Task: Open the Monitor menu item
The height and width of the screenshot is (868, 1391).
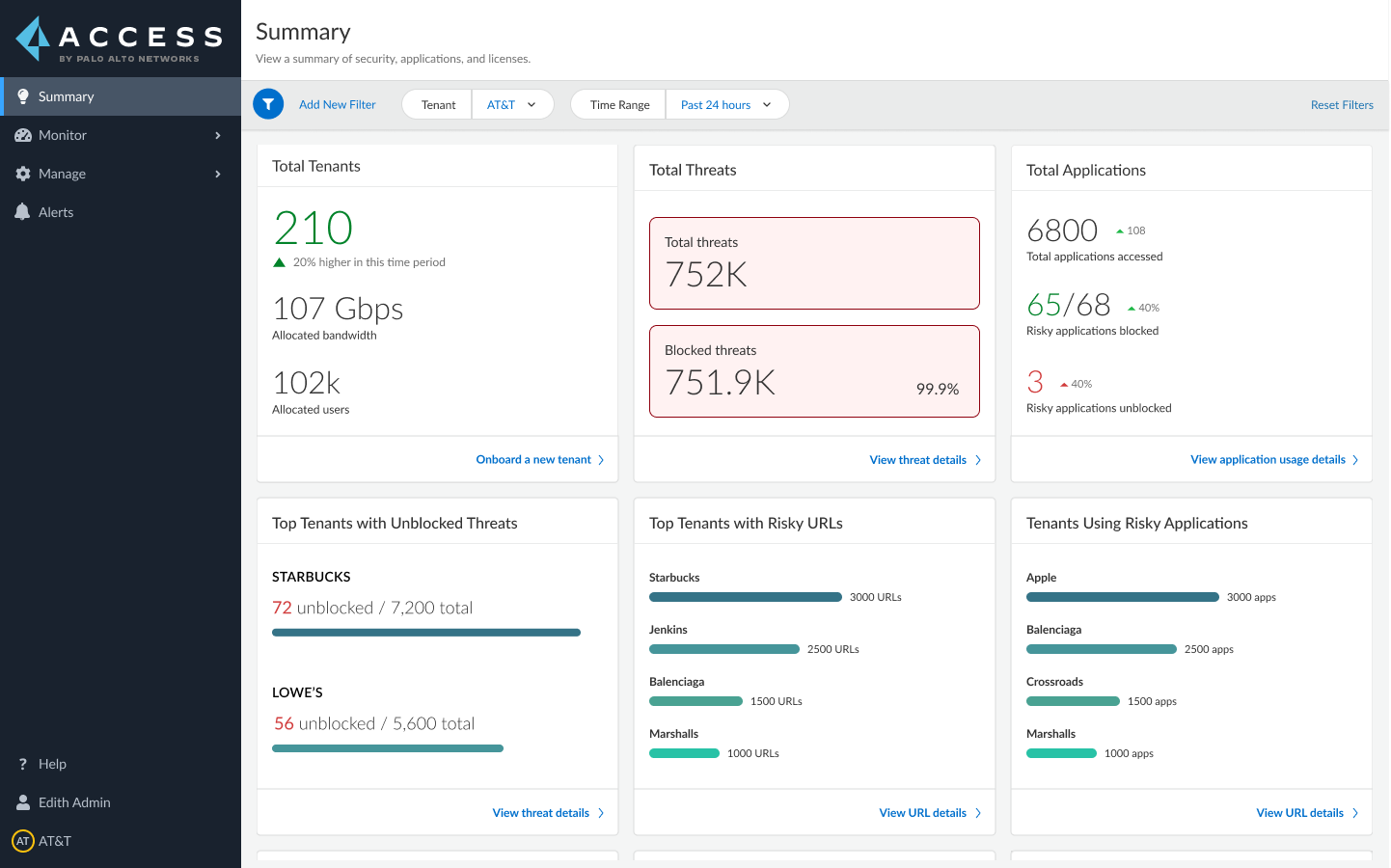Action: point(121,135)
